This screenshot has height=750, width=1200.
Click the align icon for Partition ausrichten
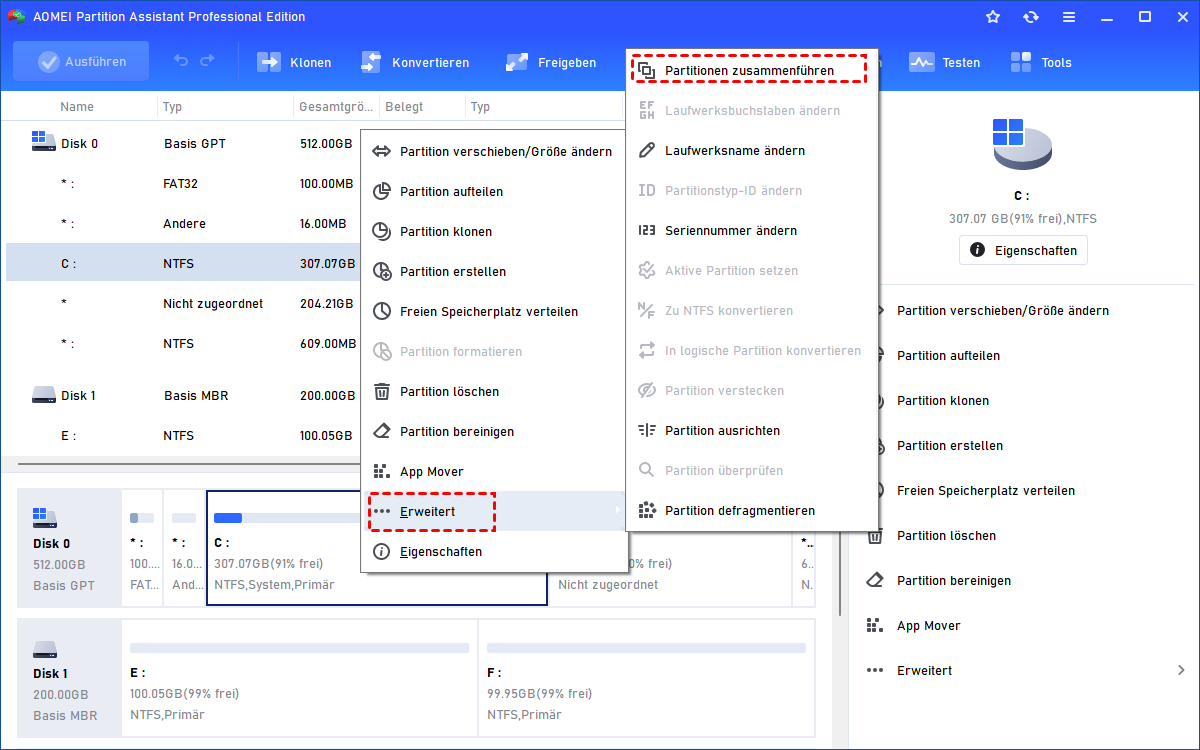tap(647, 430)
